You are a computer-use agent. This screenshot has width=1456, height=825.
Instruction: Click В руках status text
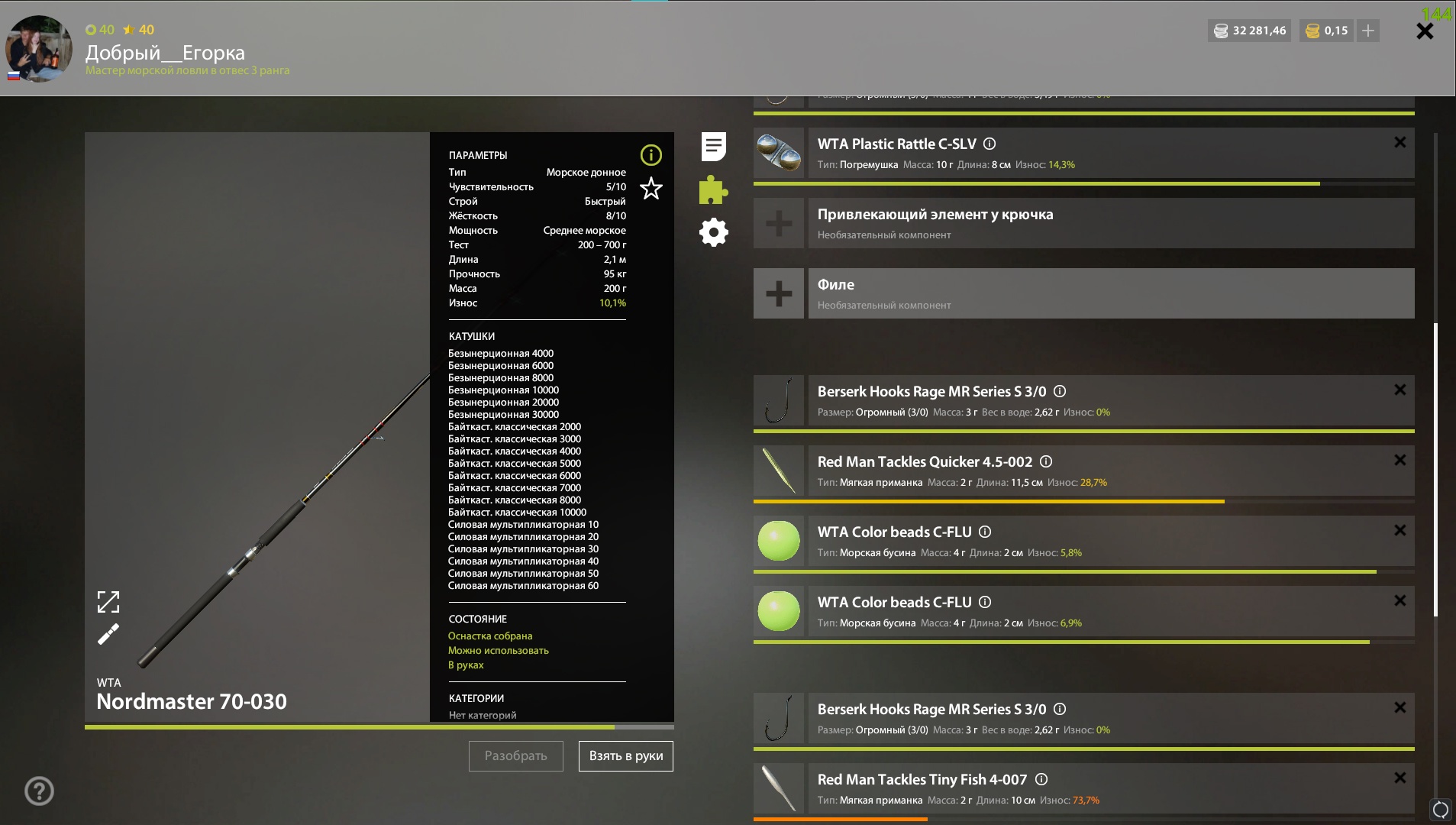tap(466, 665)
